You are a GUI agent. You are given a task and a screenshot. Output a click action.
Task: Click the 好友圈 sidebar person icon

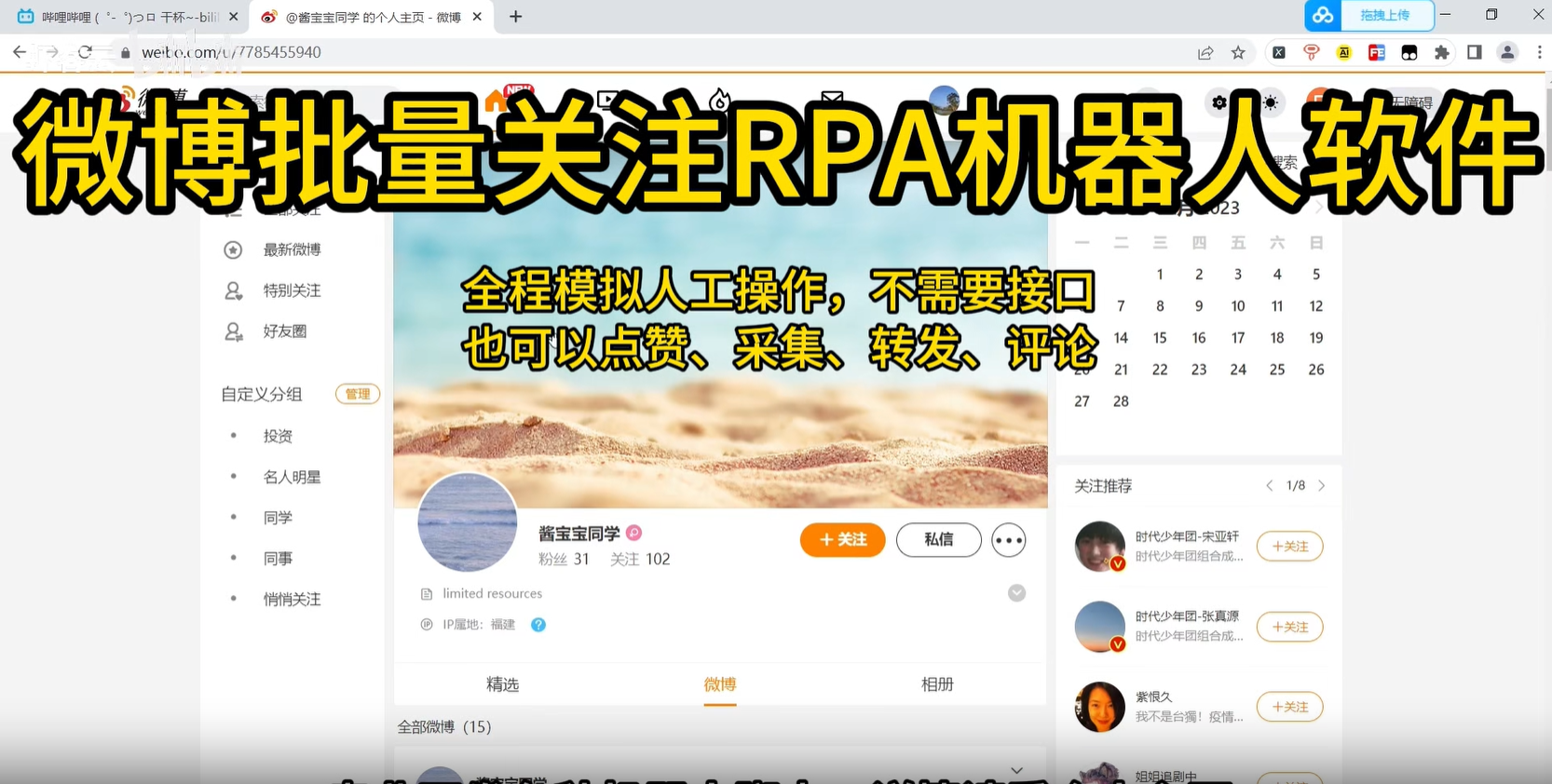point(234,331)
